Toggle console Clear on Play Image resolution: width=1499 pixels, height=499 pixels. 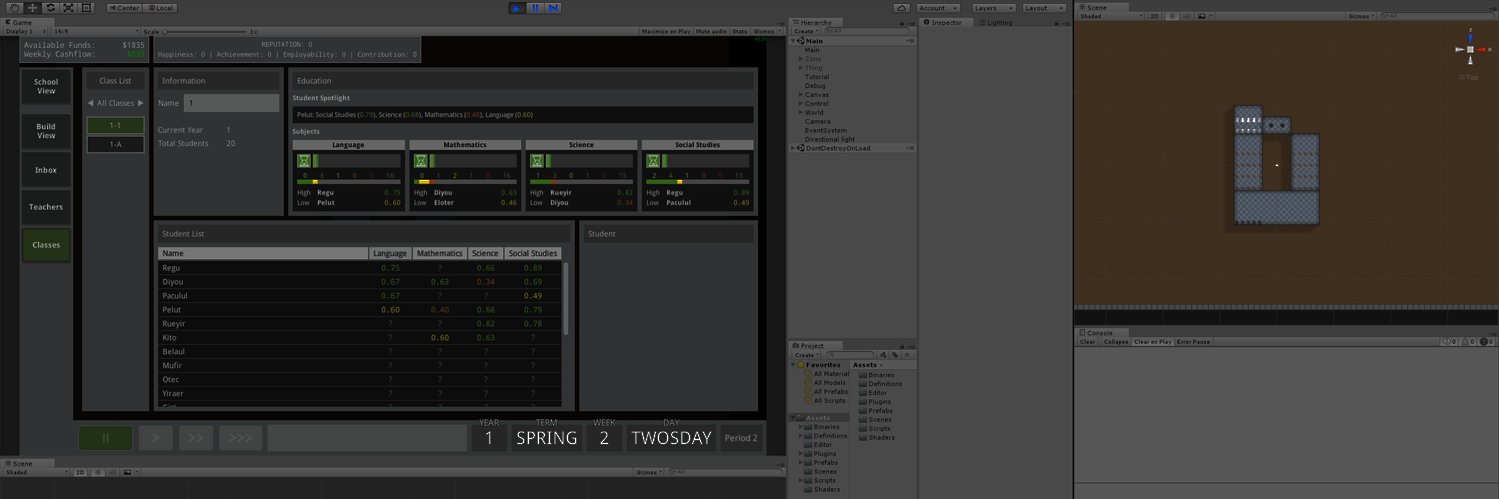tap(1152, 341)
